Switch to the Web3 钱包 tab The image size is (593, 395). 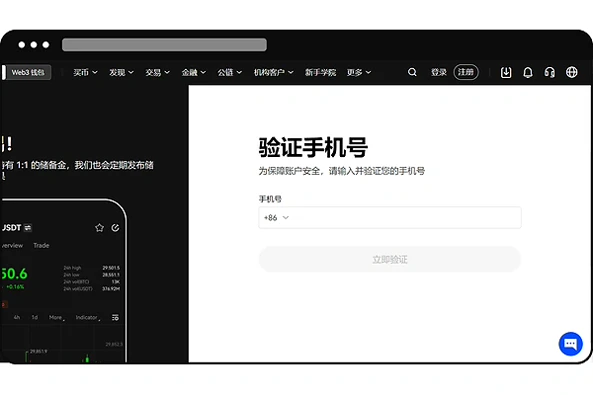pyautogui.click(x=28, y=72)
